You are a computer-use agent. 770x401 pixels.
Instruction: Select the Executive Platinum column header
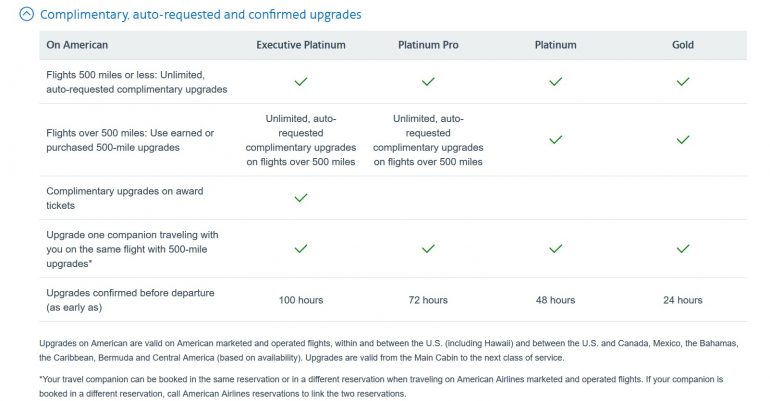300,45
